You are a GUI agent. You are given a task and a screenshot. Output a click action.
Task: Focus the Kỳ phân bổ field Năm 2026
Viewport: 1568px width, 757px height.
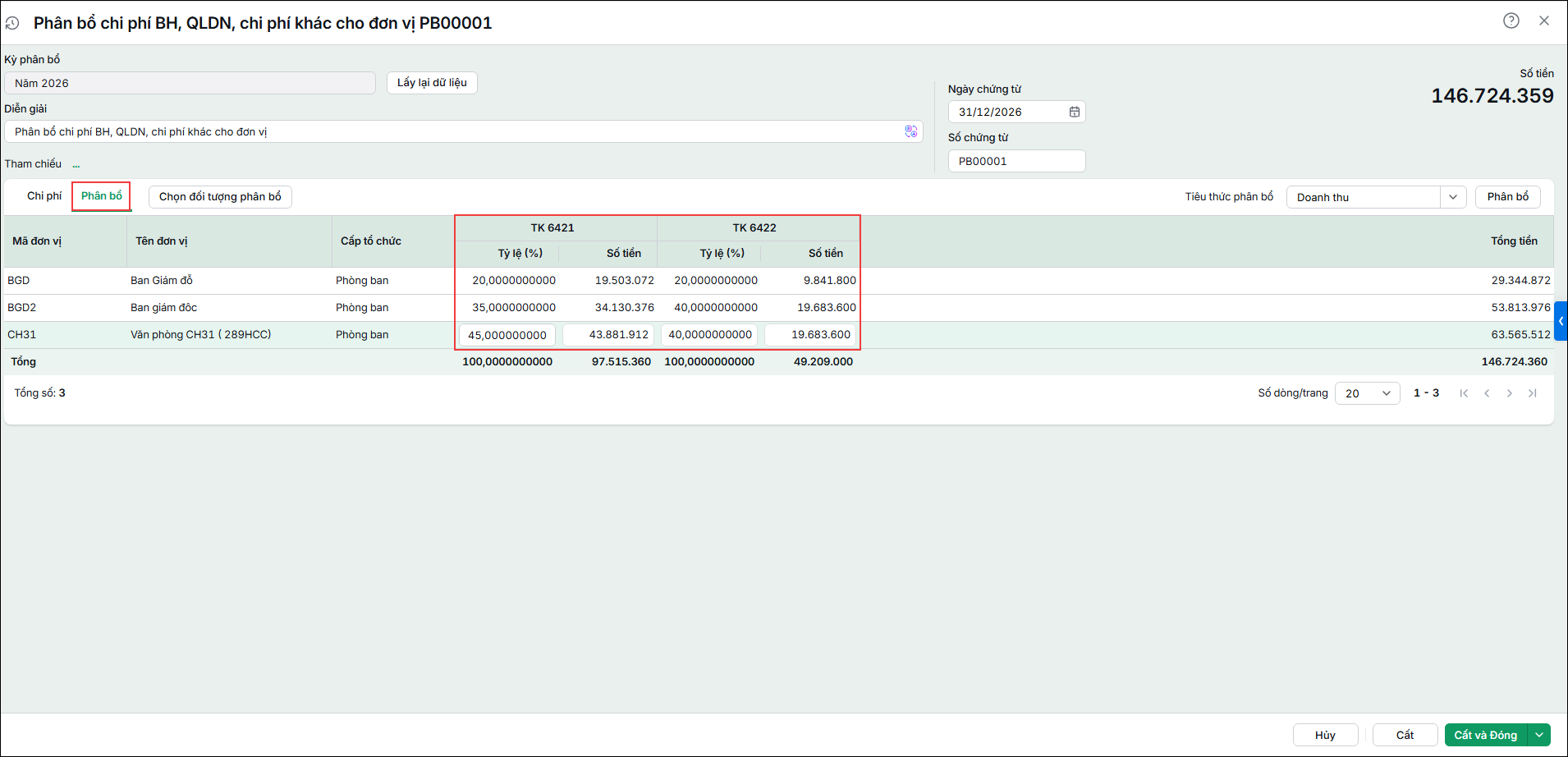point(190,83)
